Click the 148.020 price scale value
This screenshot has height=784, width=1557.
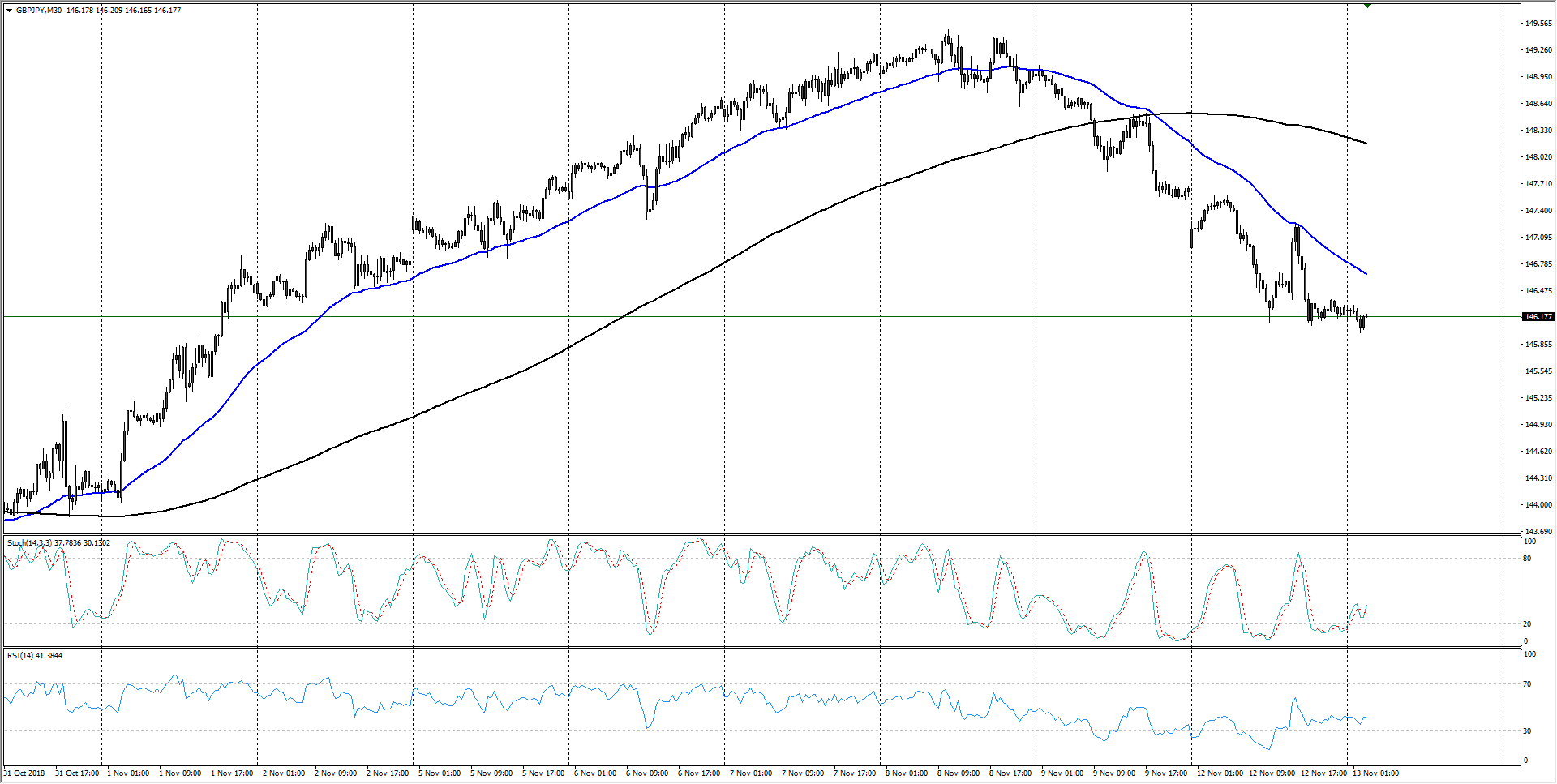(x=1538, y=157)
